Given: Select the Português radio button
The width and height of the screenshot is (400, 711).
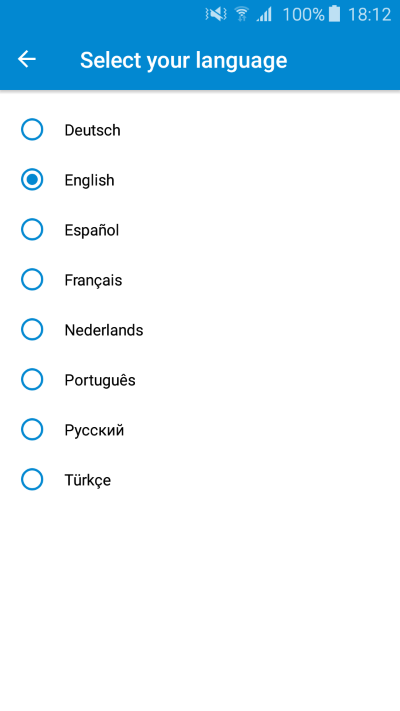Looking at the screenshot, I should [x=32, y=380].
